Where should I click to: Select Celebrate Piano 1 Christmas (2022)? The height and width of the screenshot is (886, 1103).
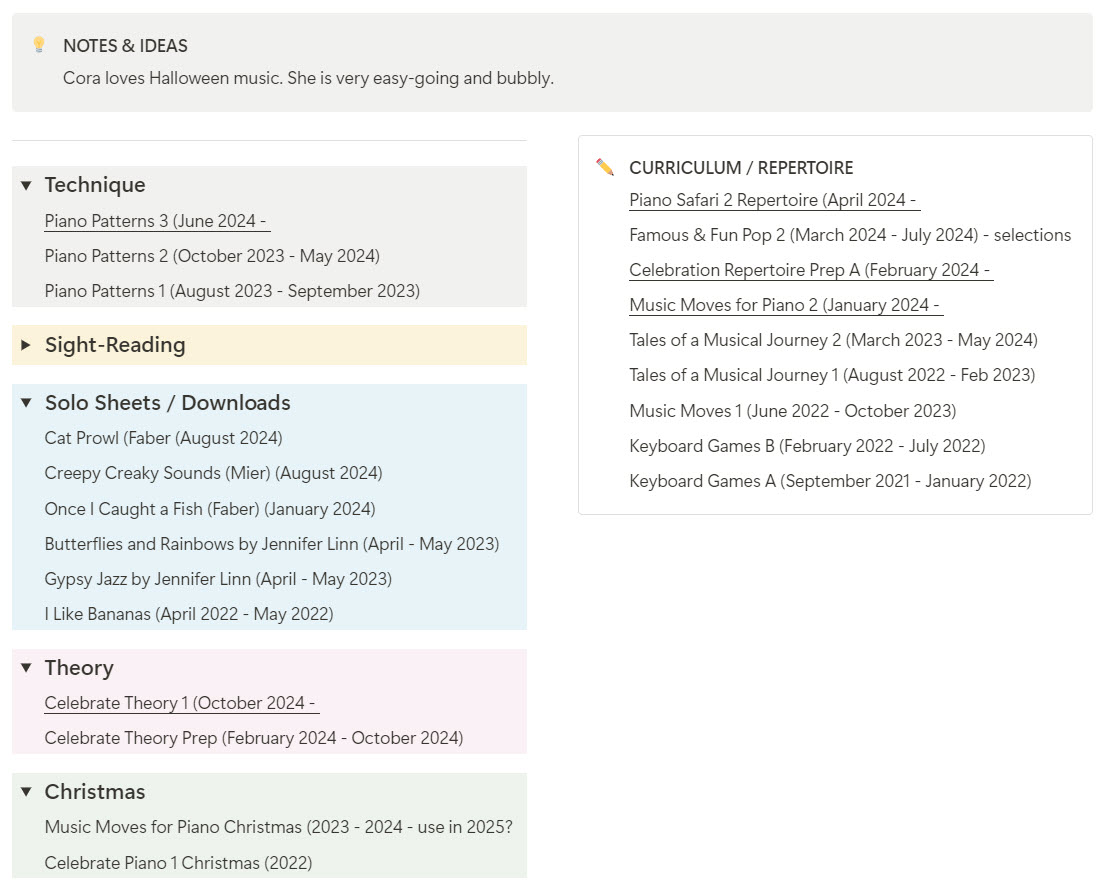(x=178, y=863)
